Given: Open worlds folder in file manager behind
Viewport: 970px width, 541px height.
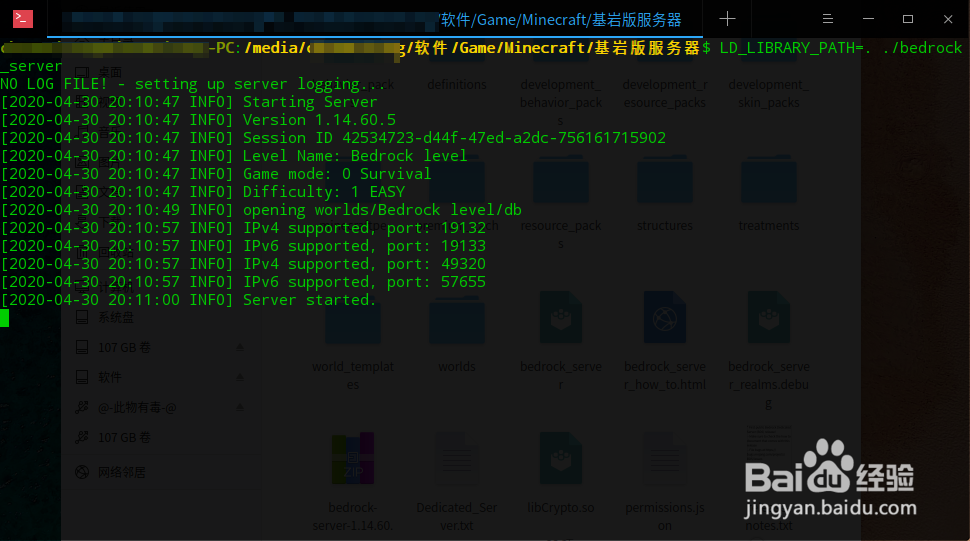Looking at the screenshot, I should pos(457,322).
